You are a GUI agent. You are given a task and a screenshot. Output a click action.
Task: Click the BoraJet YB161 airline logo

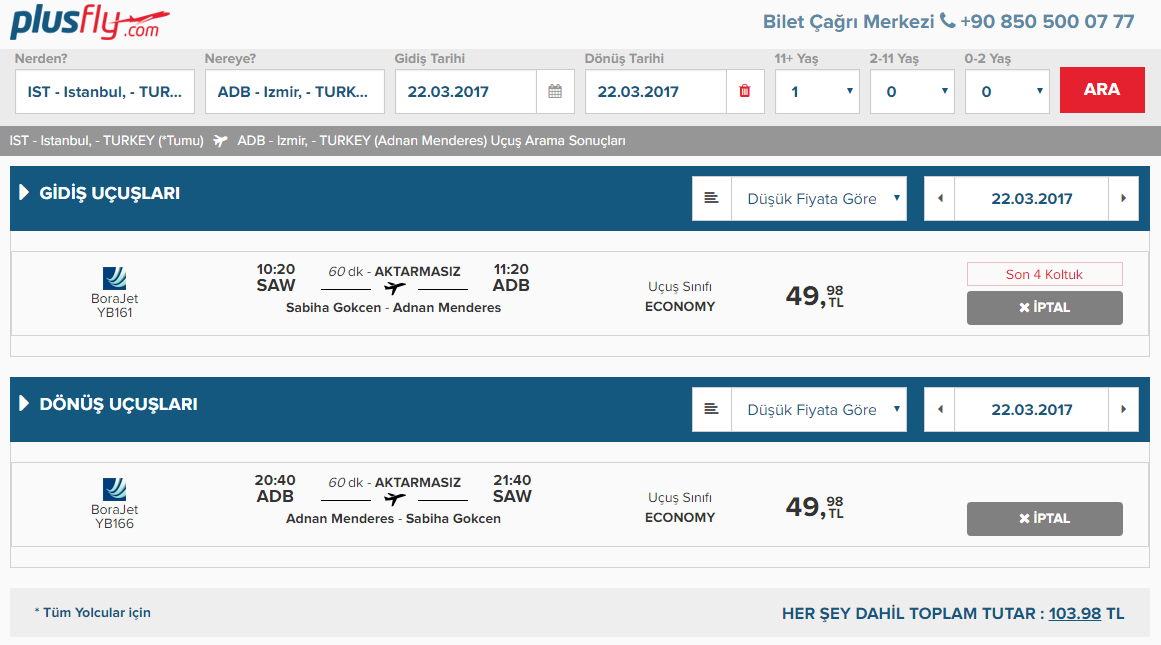pyautogui.click(x=114, y=279)
